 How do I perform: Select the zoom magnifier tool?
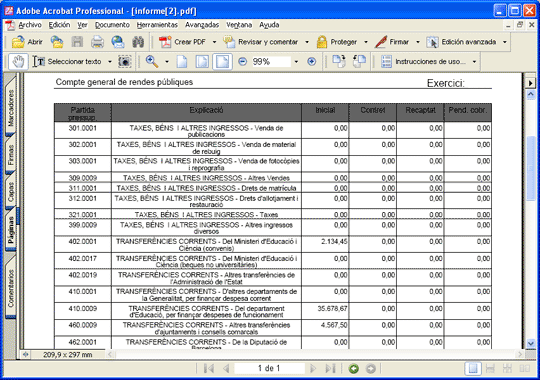[152, 62]
